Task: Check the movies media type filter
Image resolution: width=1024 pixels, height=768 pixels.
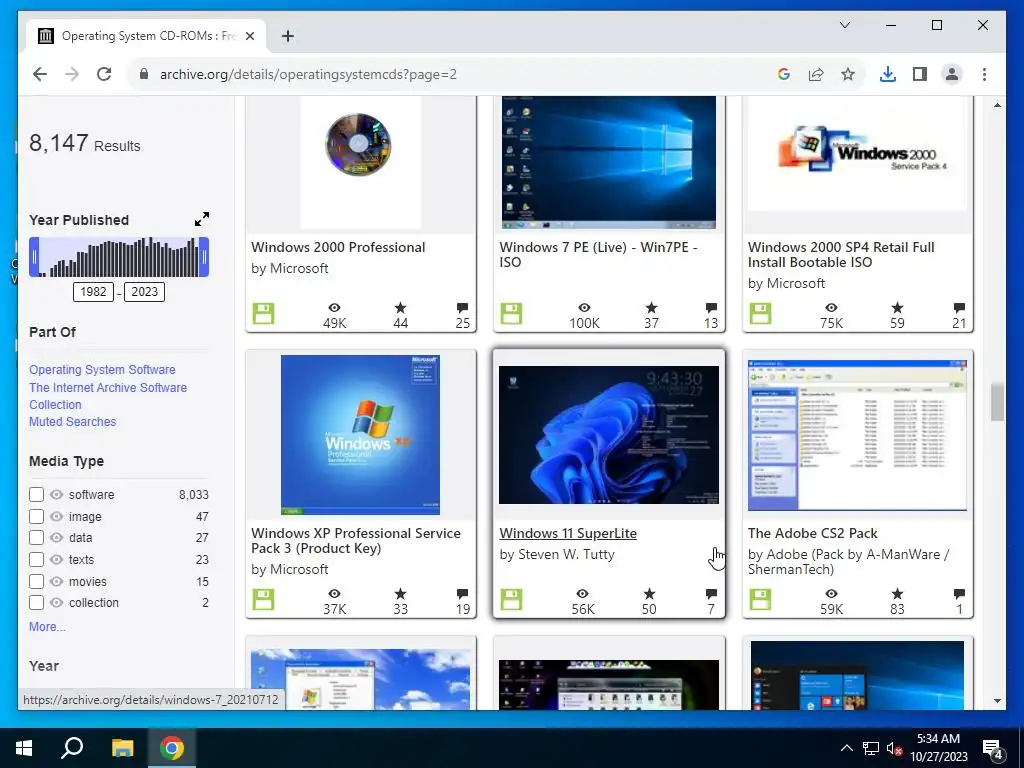Action: pyautogui.click(x=37, y=581)
